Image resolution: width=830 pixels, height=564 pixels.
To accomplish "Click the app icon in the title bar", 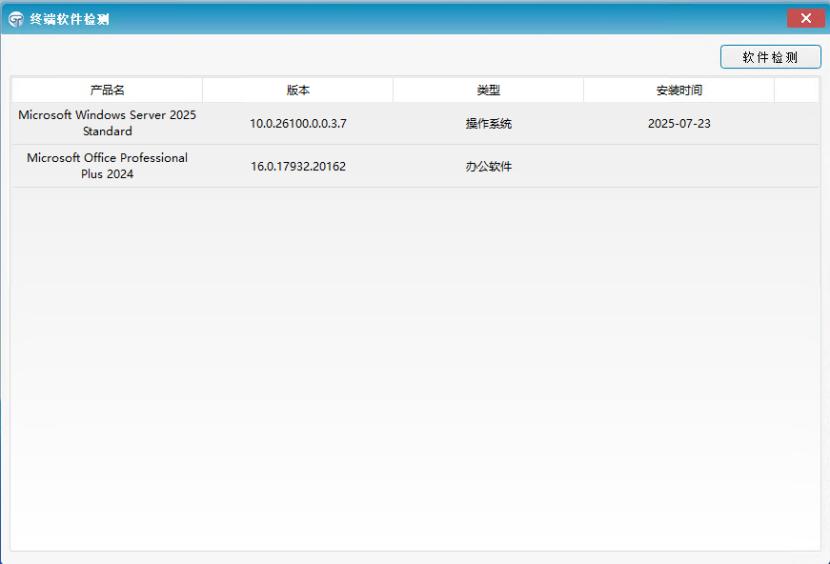I will tap(15, 19).
